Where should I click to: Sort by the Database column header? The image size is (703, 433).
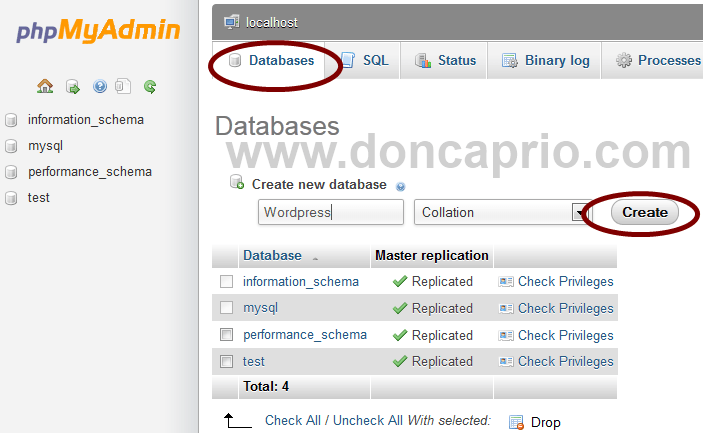click(x=272, y=255)
